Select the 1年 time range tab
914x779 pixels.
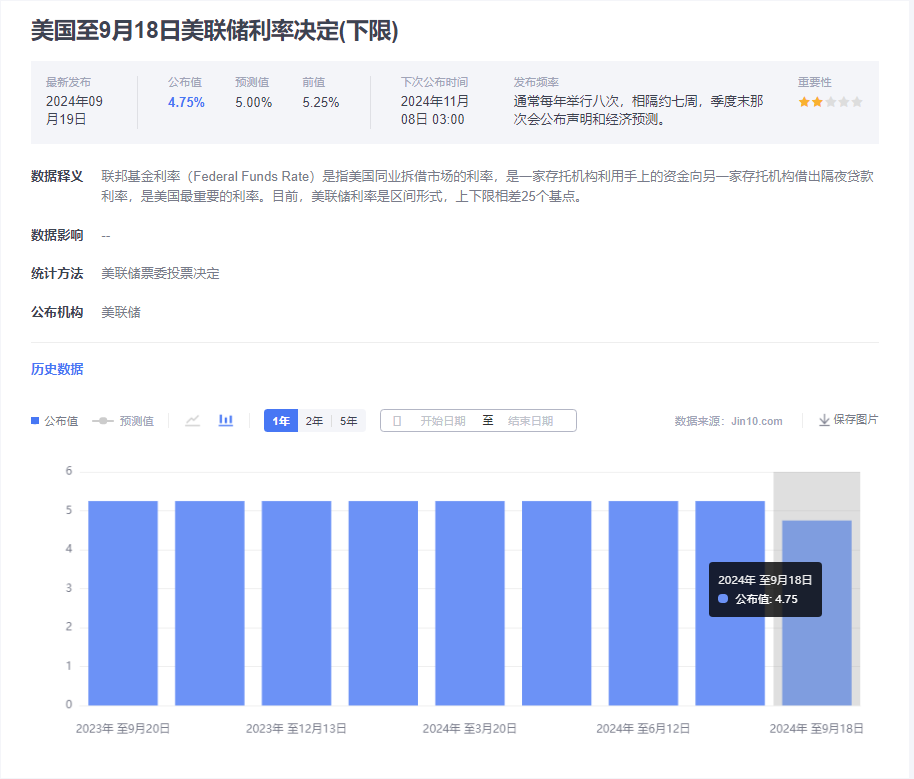281,421
